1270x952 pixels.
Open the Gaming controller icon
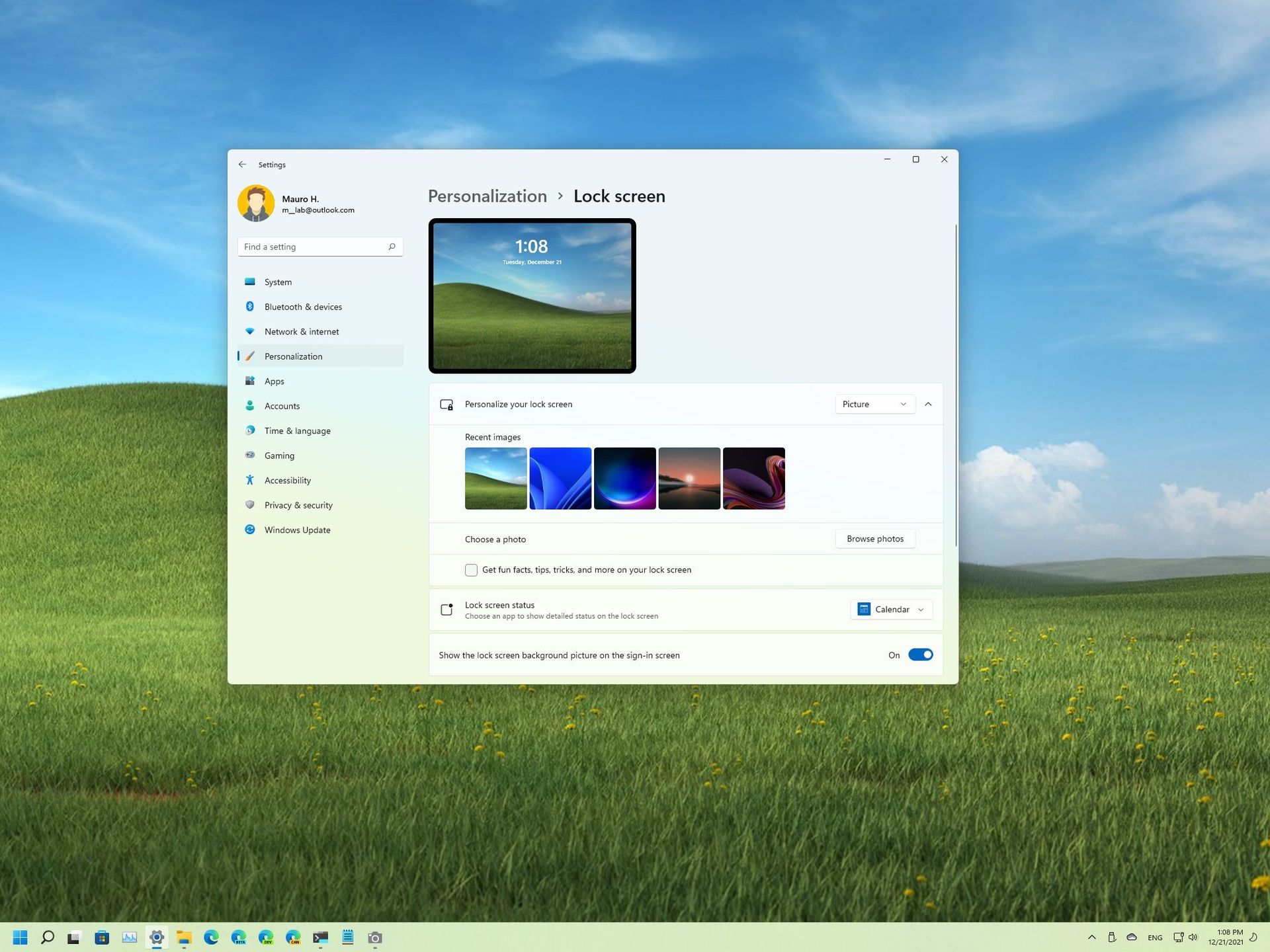pyautogui.click(x=250, y=455)
